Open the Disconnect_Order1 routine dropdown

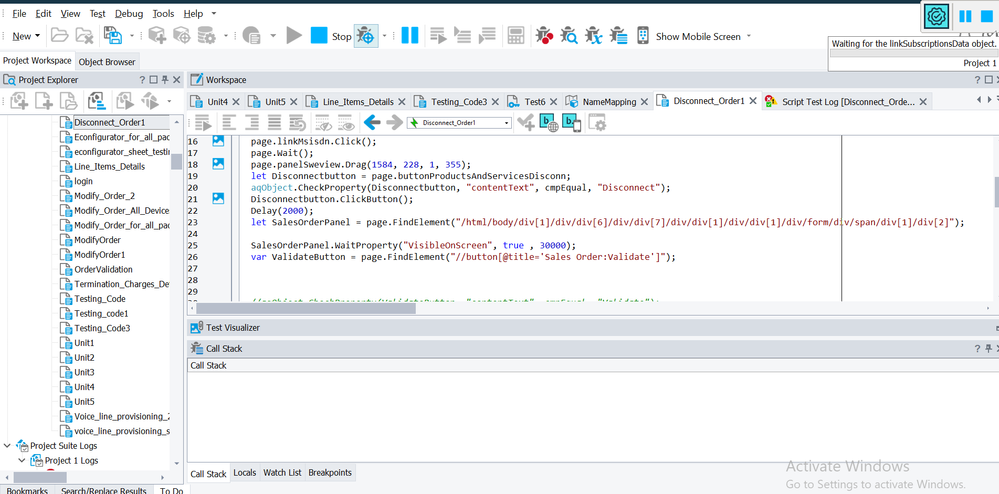pos(507,123)
